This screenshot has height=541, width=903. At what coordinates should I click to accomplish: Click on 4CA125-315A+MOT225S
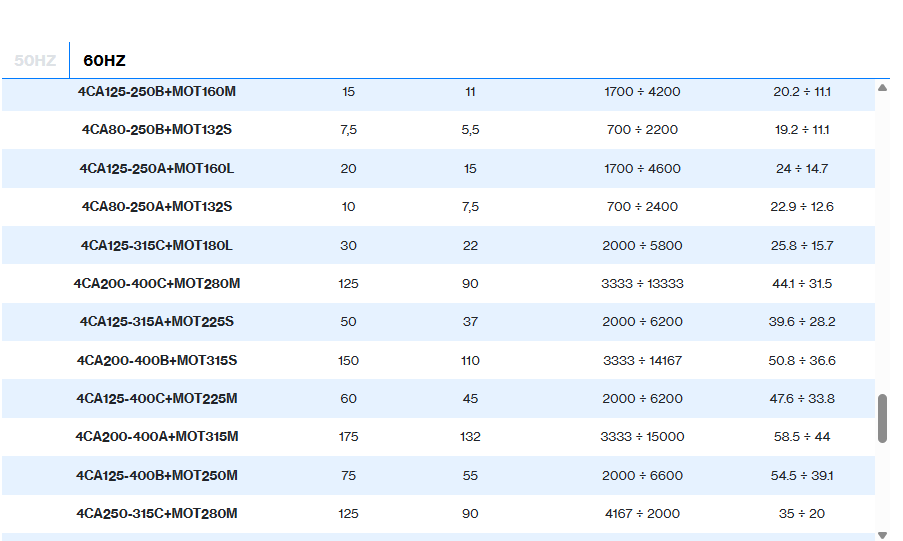(157, 322)
